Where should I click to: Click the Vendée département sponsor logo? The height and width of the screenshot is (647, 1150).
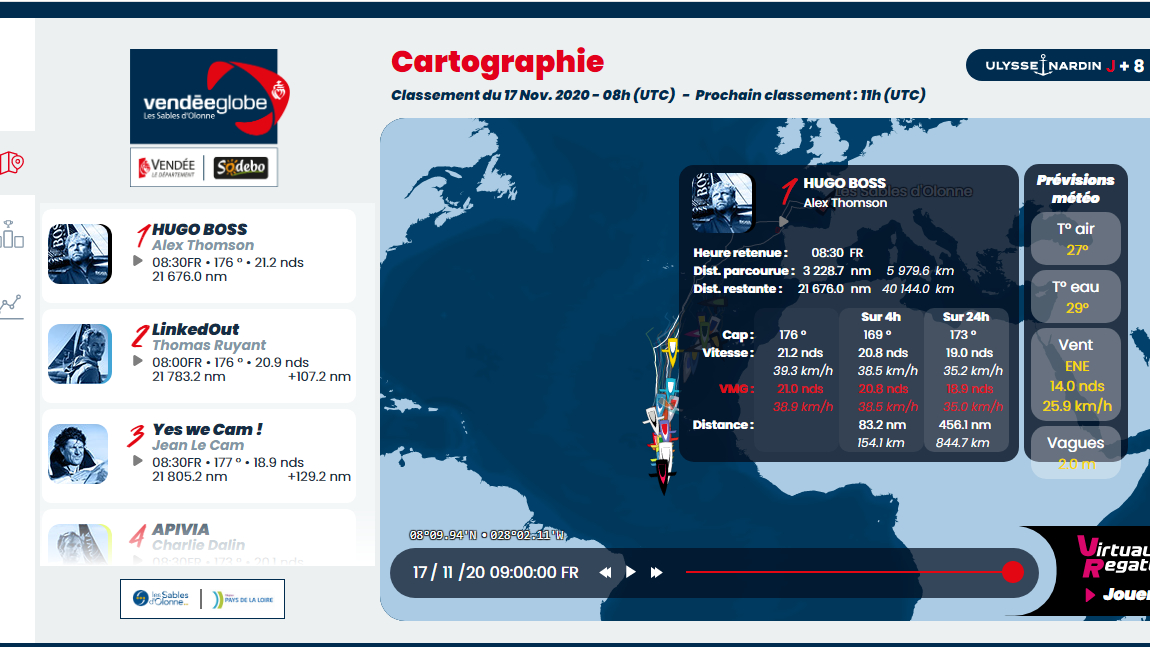168,167
